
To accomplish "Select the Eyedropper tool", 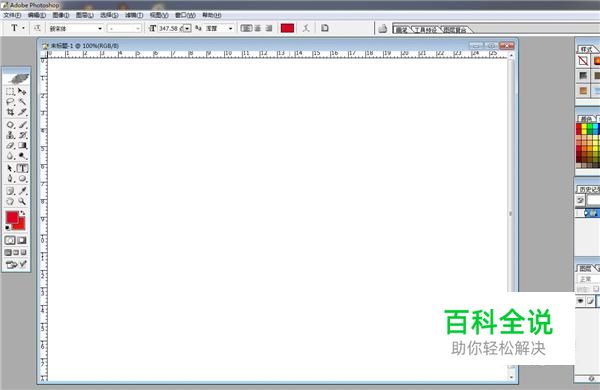I will click(x=22, y=191).
